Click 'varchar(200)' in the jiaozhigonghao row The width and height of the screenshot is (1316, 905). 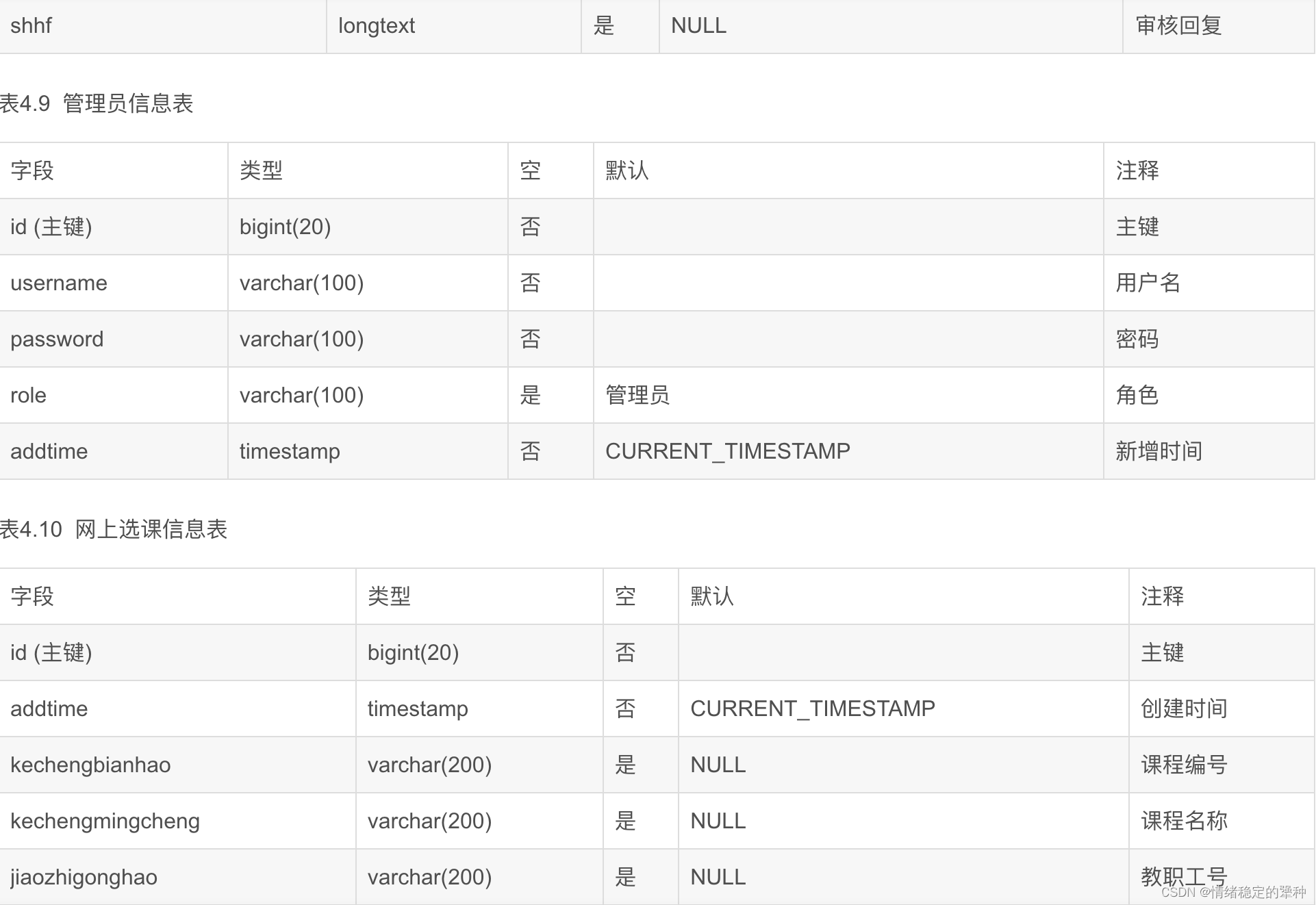click(x=429, y=877)
